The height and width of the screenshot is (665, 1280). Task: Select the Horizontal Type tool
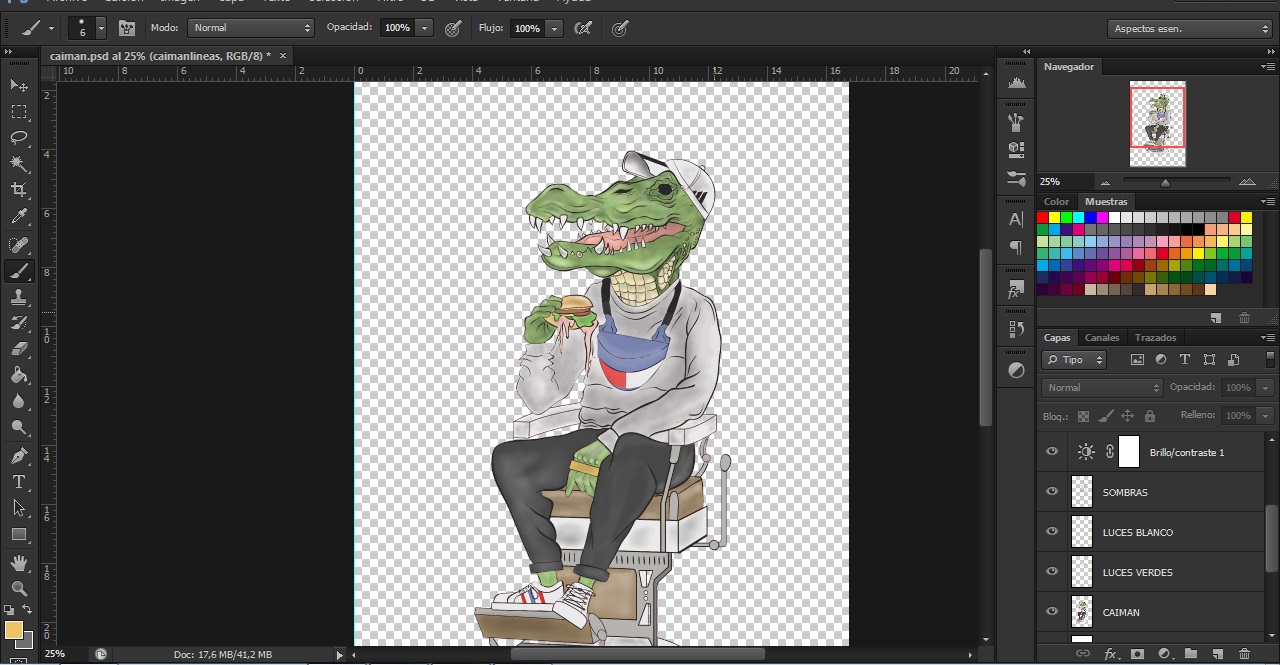[18, 482]
